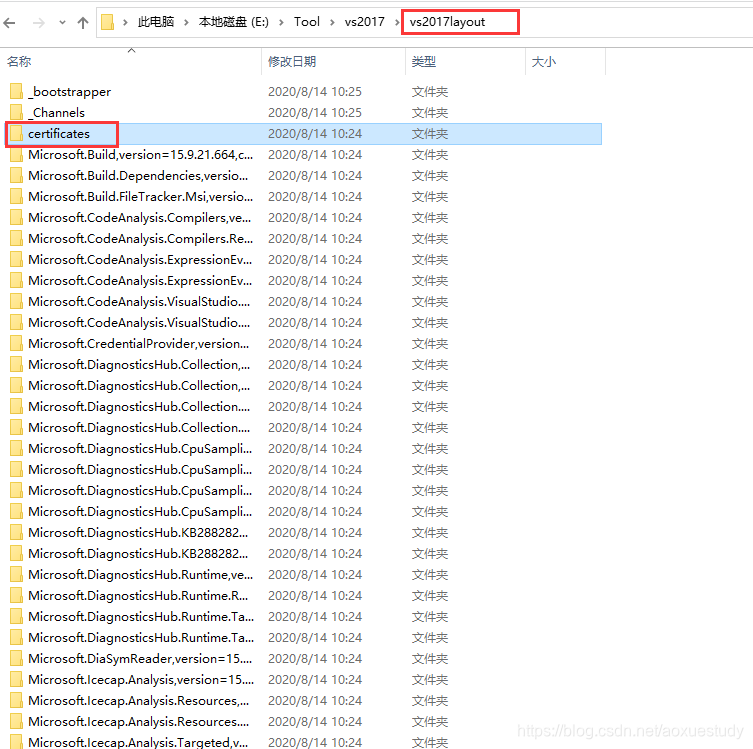Select Microsoft.Build.FileTracker.Msi,versio... folder name
The image size is (753, 749).
(x=140, y=196)
